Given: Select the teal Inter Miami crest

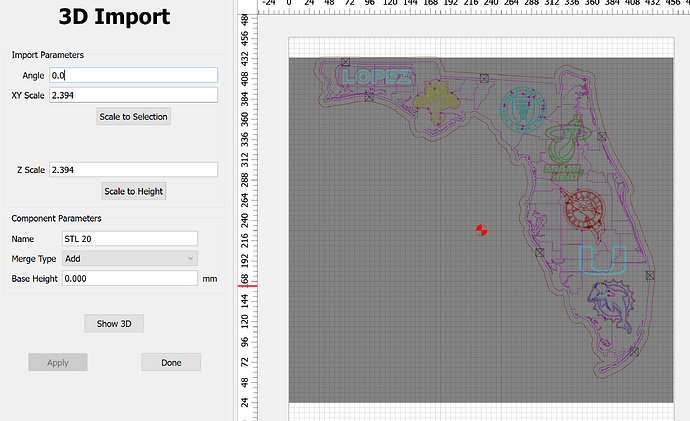Looking at the screenshot, I should coord(520,108).
